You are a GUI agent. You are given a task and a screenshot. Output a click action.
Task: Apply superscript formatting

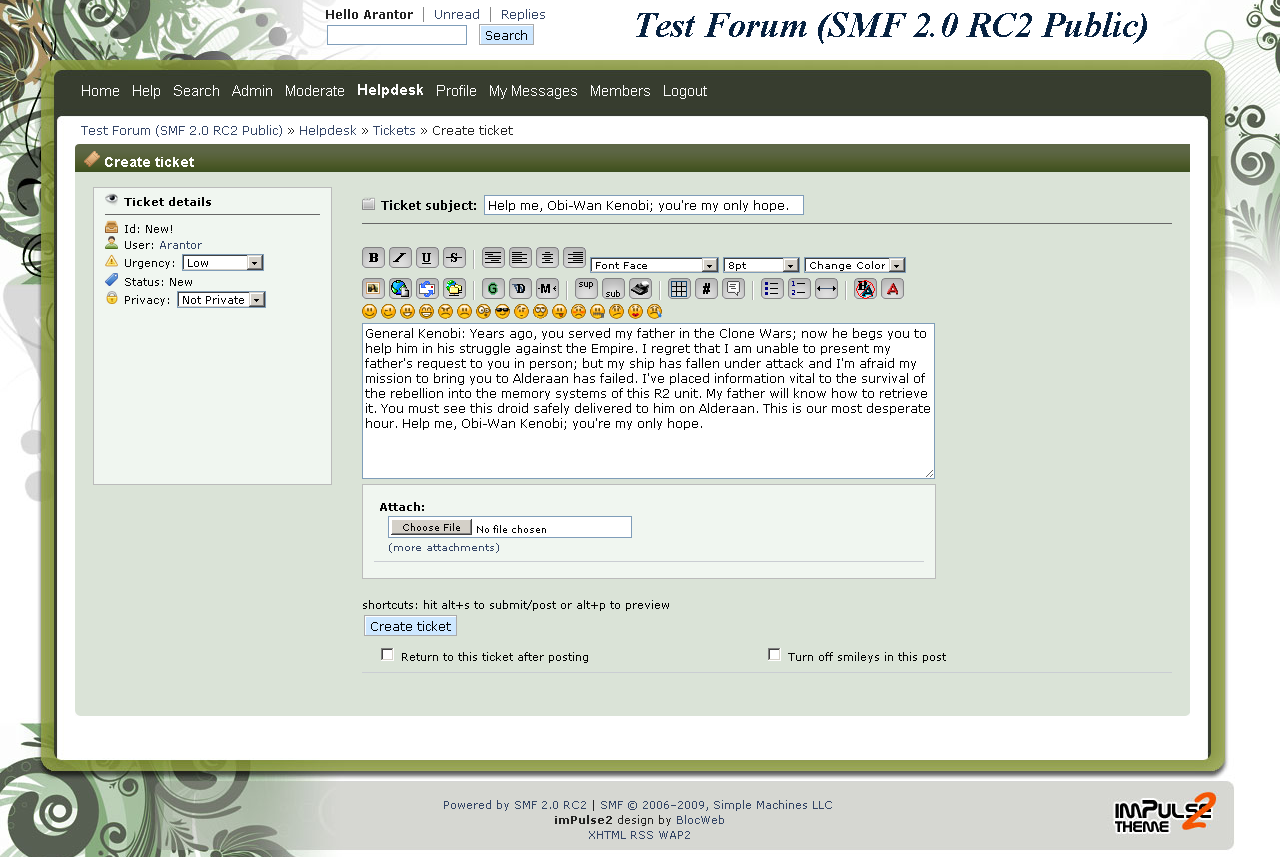[x=586, y=289]
